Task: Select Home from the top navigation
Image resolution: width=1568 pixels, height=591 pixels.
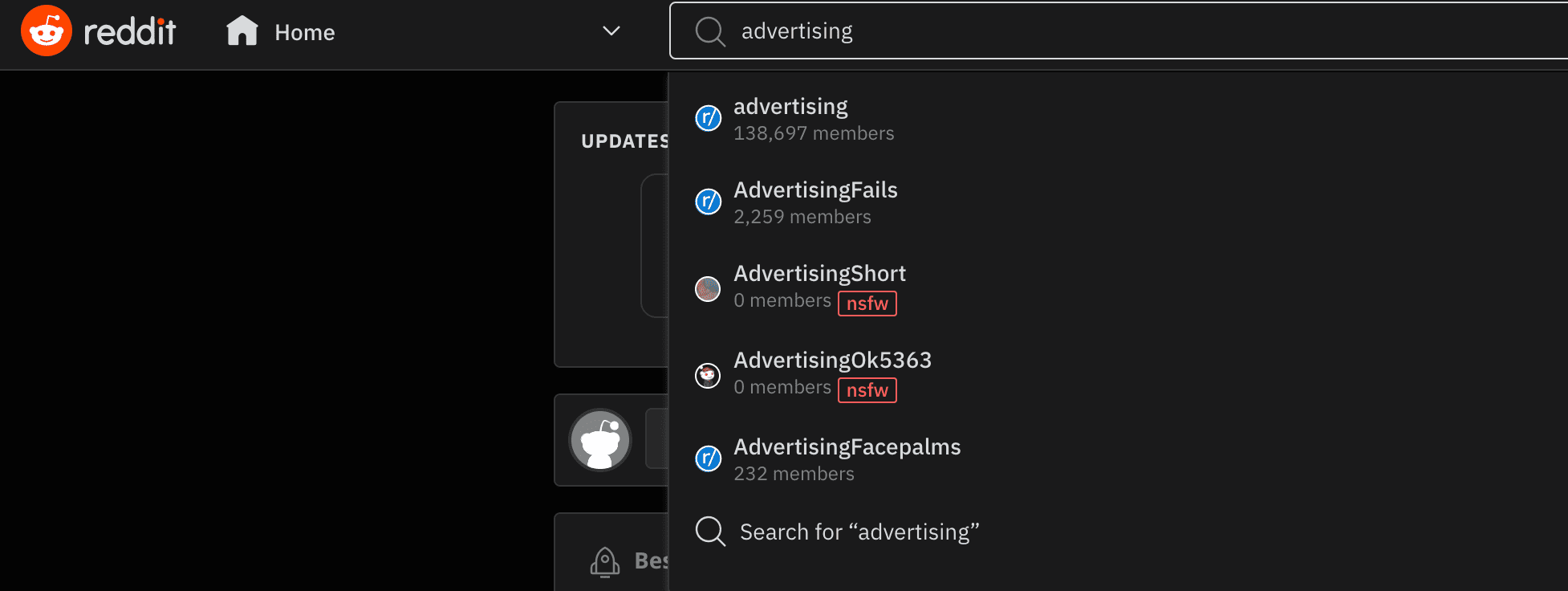Action: 303,32
